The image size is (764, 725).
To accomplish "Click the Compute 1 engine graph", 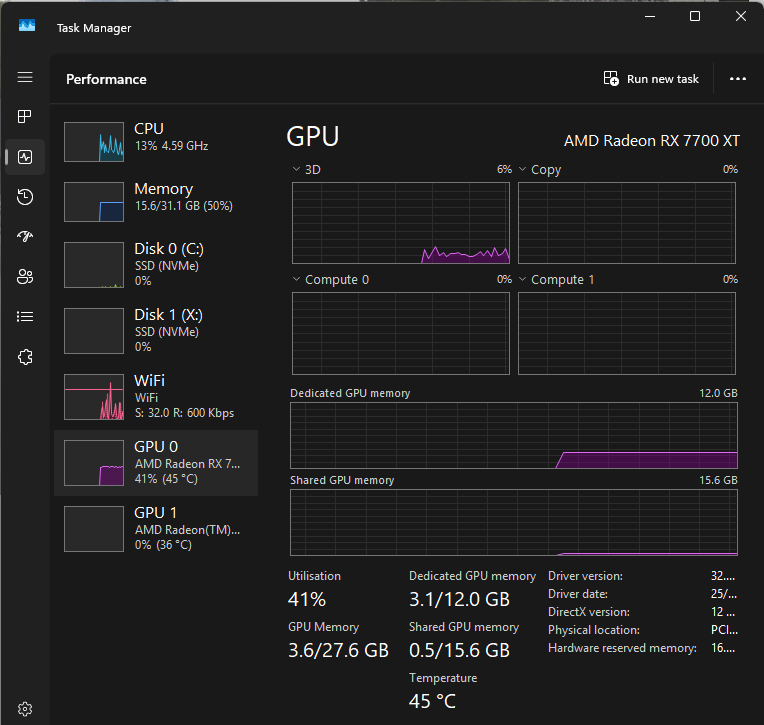I will [627, 333].
